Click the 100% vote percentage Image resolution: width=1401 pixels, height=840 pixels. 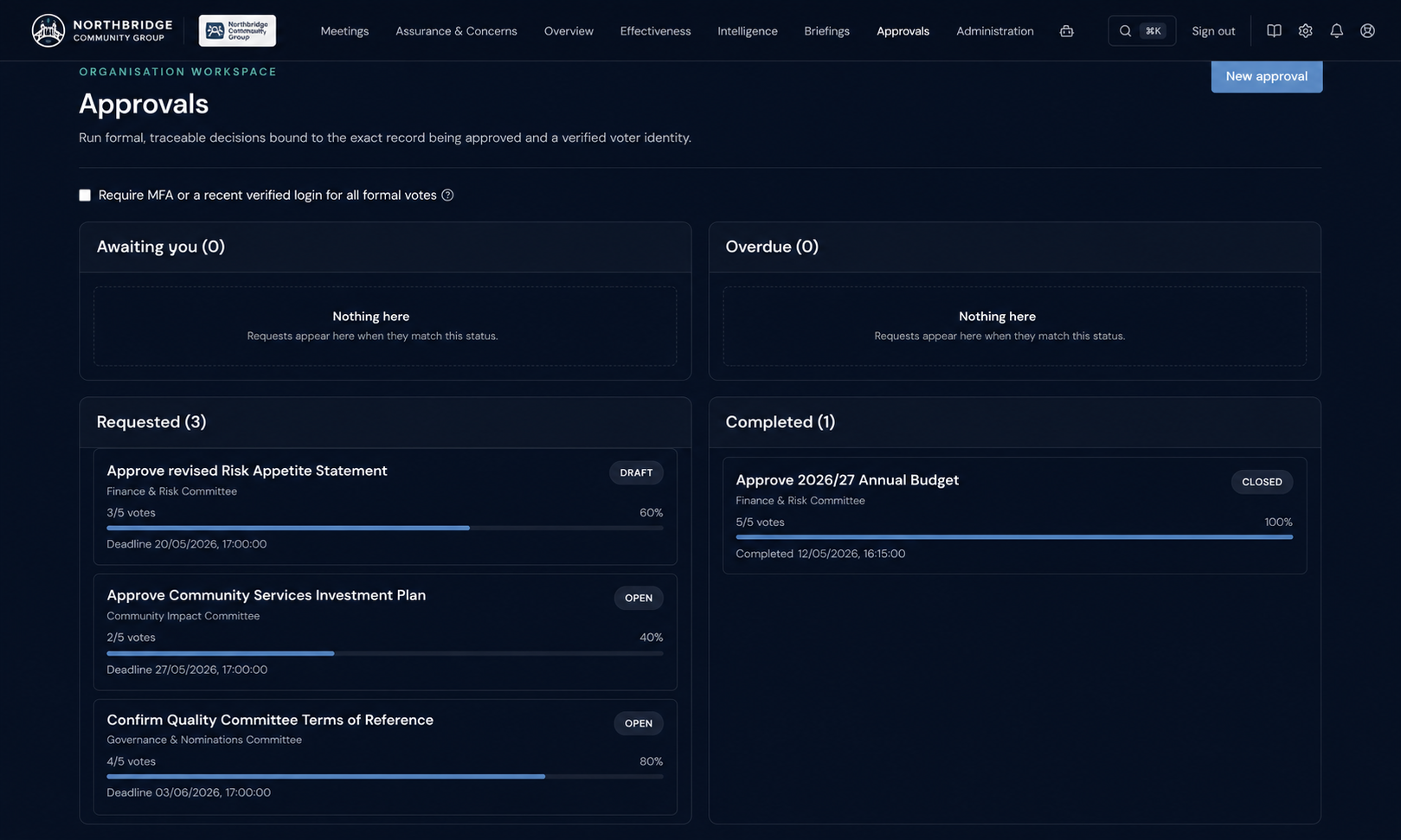pyautogui.click(x=1278, y=523)
